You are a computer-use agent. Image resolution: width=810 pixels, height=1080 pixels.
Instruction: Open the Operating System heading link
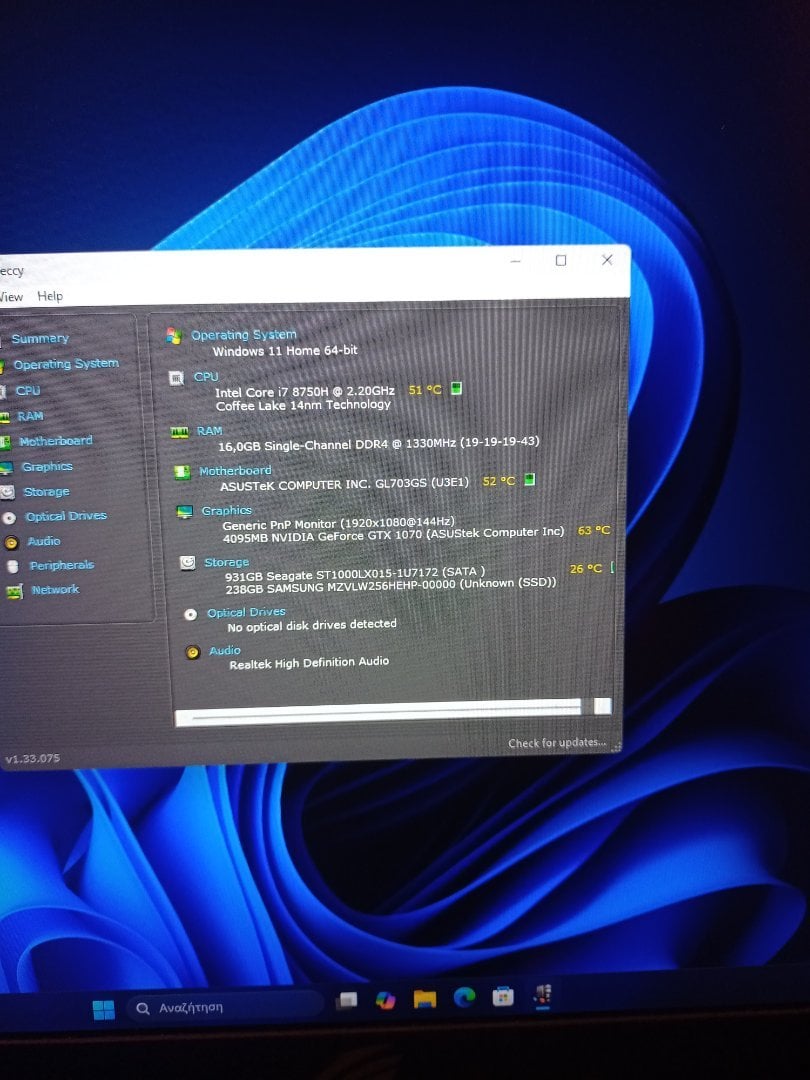(x=244, y=335)
